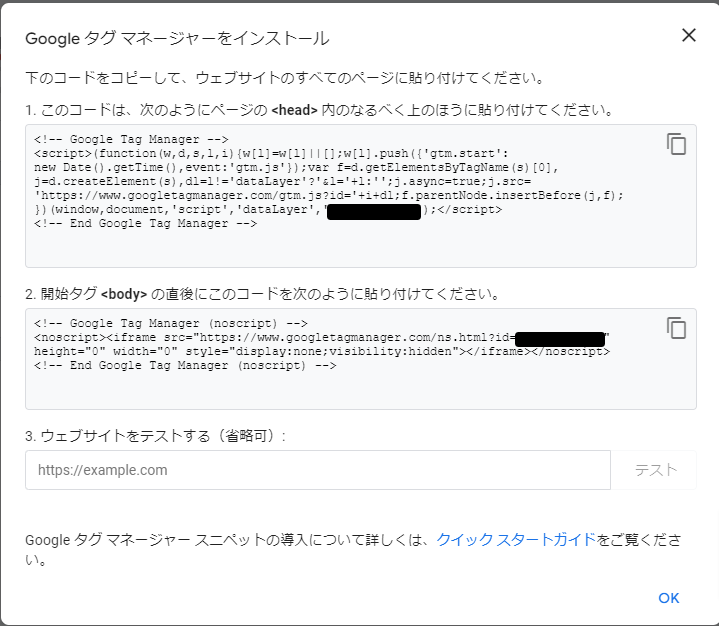Confirm with the OK button
Image resolution: width=719 pixels, height=626 pixels.
pos(669,598)
